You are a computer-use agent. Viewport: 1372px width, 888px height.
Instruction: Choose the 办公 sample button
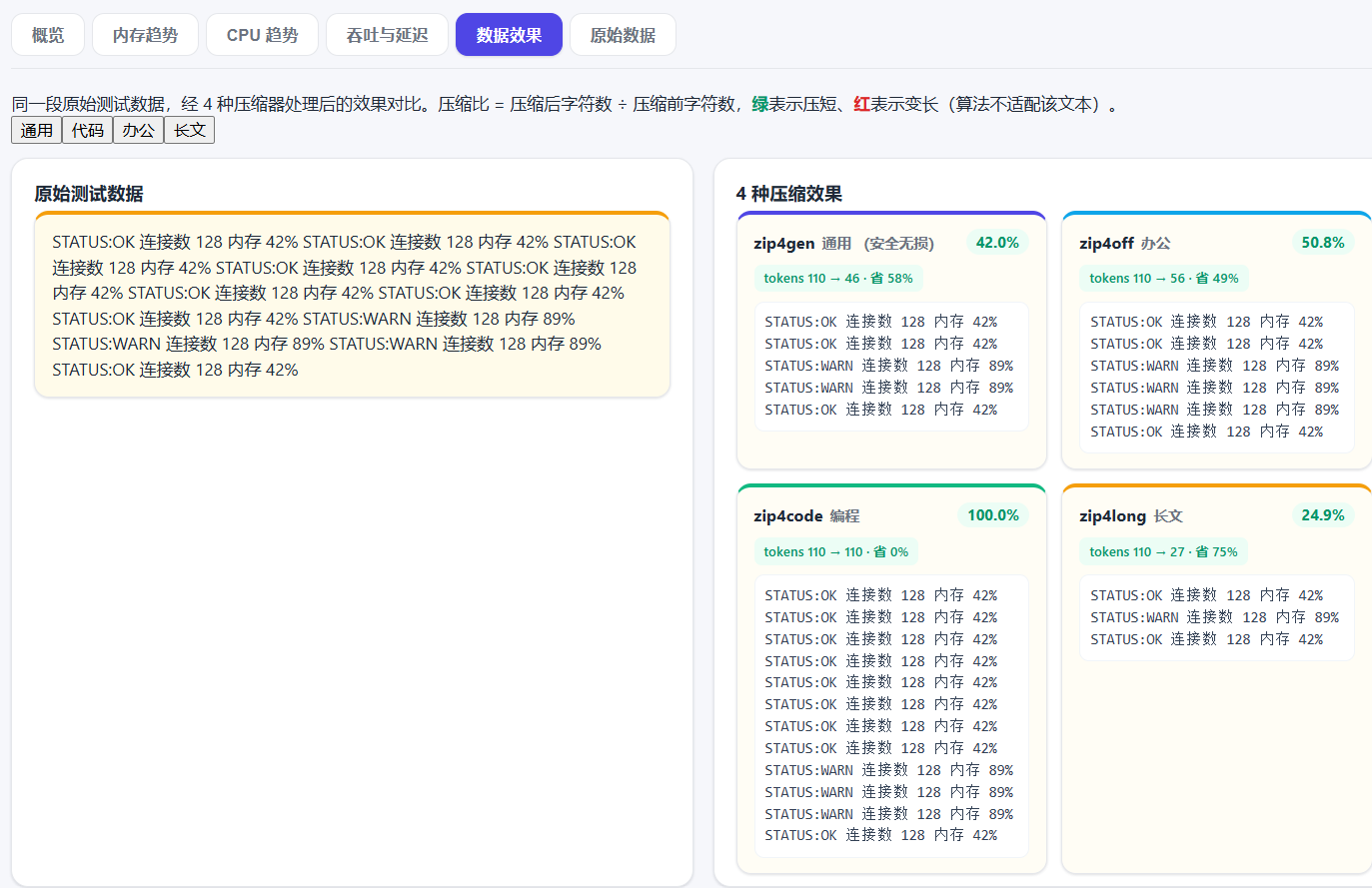click(139, 131)
